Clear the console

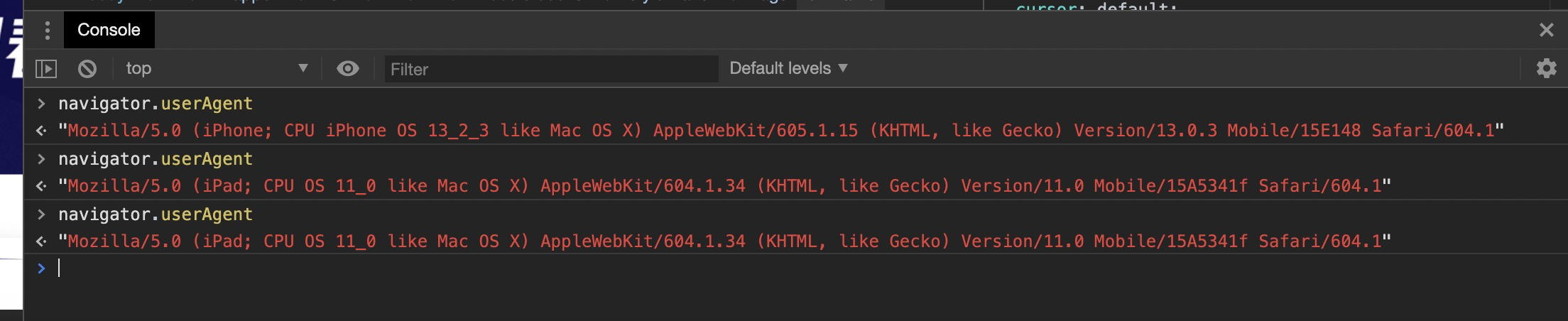coord(87,69)
